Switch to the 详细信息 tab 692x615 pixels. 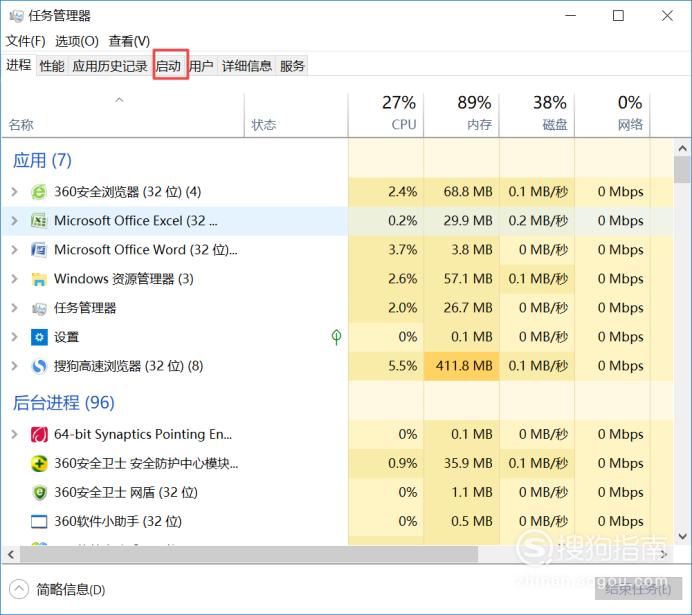pyautogui.click(x=246, y=66)
